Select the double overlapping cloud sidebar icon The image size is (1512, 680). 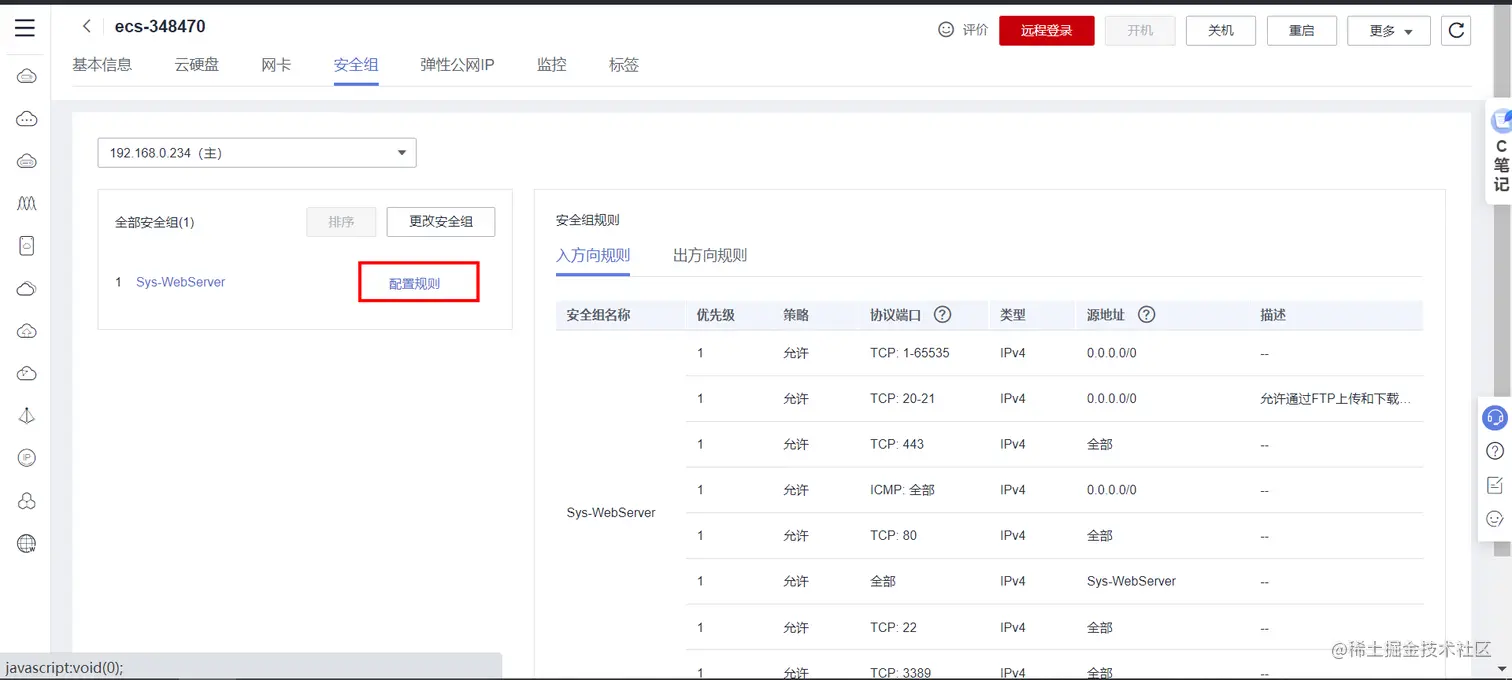[27, 289]
